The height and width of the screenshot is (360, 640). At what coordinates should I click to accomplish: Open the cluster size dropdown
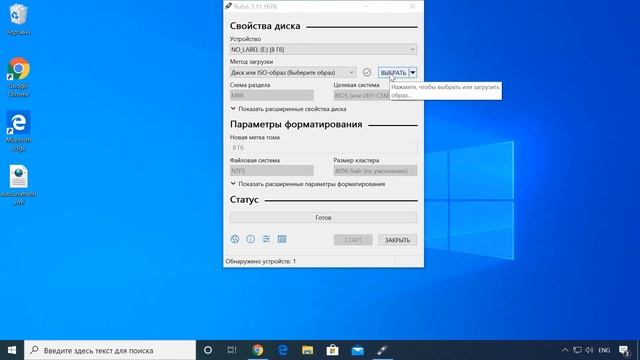(375, 171)
